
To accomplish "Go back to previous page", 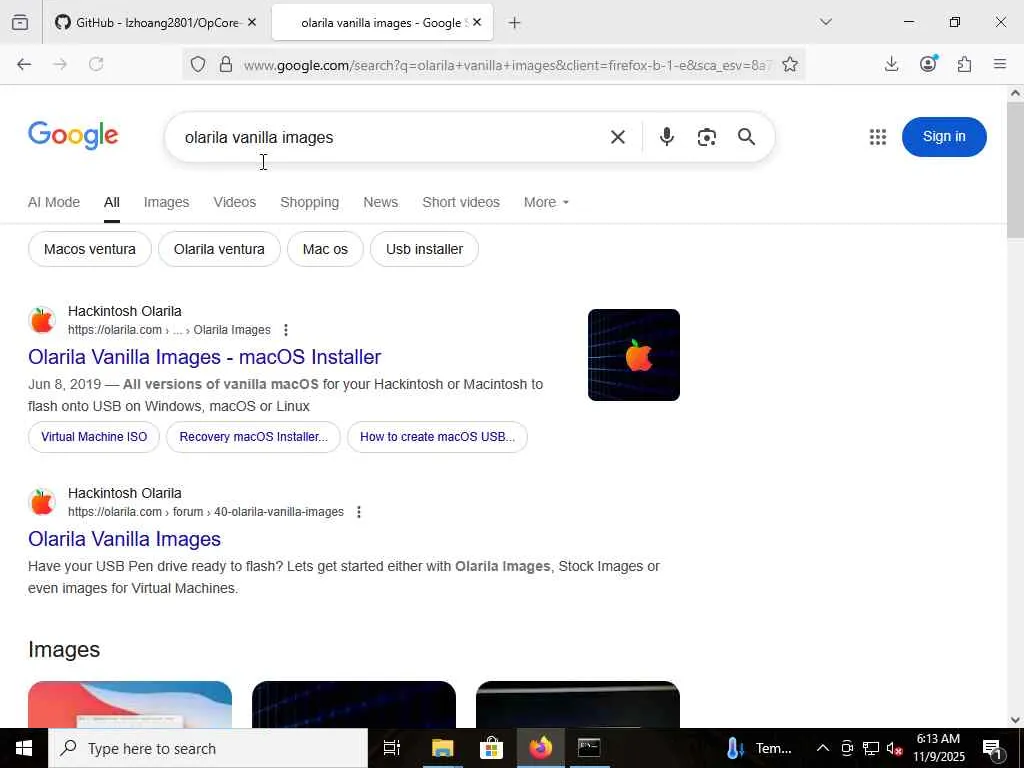I will coord(24,64).
